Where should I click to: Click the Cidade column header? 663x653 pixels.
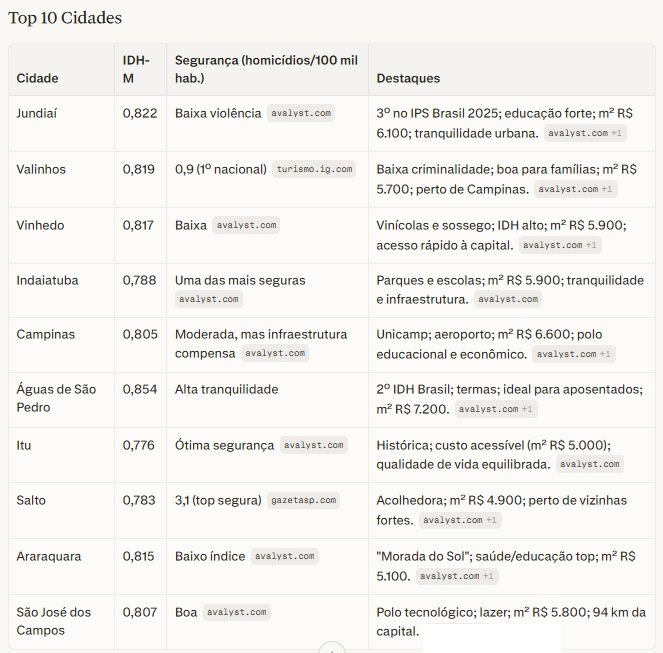click(x=38, y=78)
